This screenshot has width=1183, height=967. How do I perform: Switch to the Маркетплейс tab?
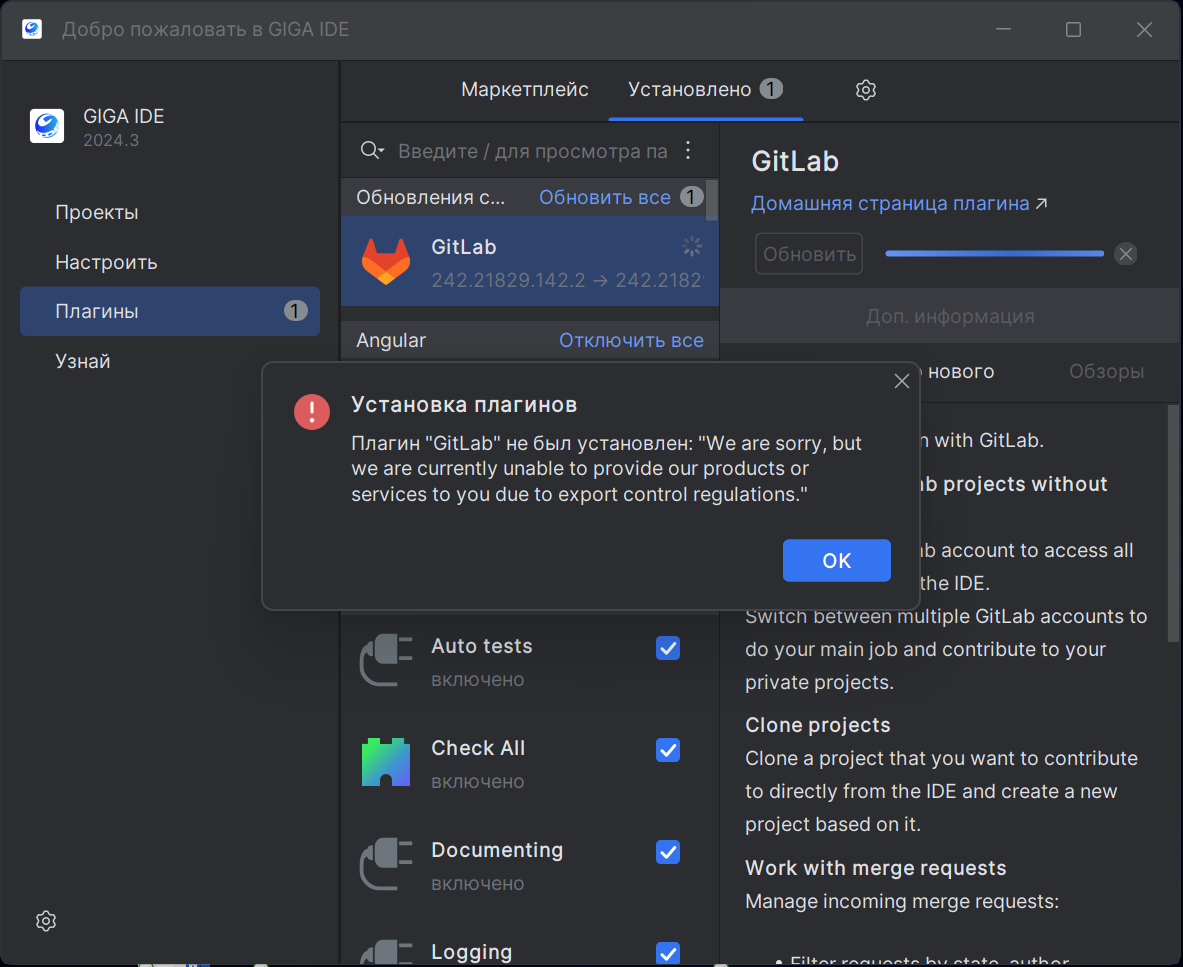point(524,90)
